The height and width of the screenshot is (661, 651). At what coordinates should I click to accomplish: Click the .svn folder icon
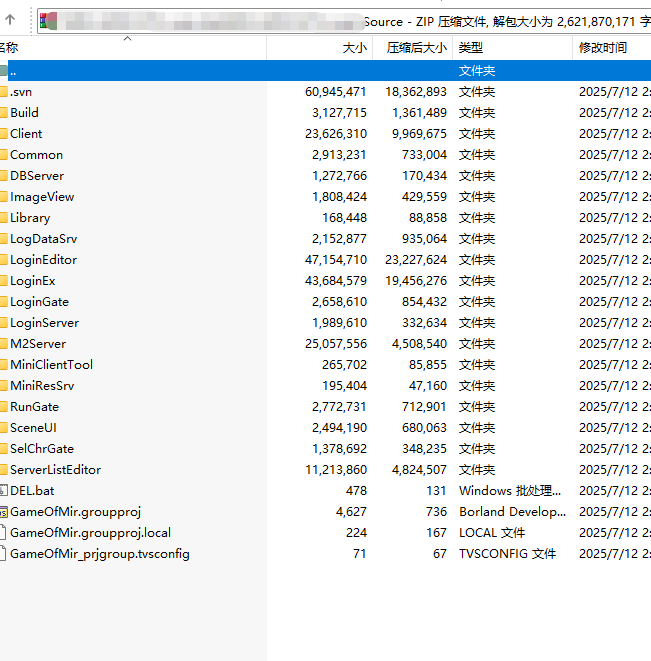(4, 91)
